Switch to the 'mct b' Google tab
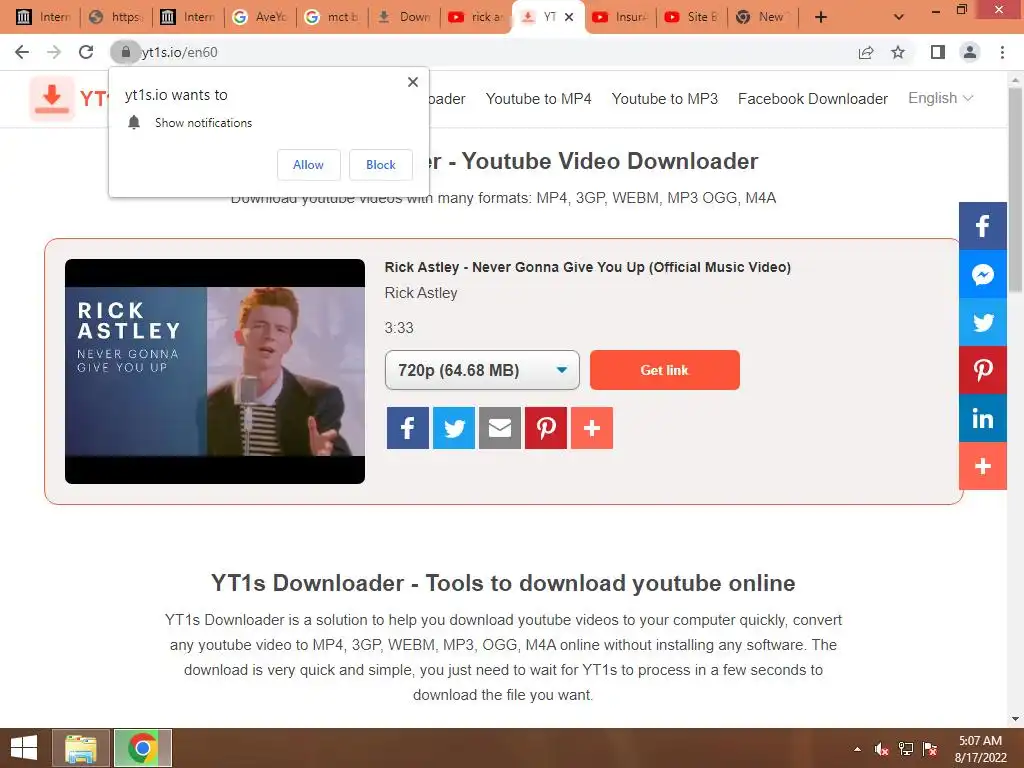 point(332,17)
